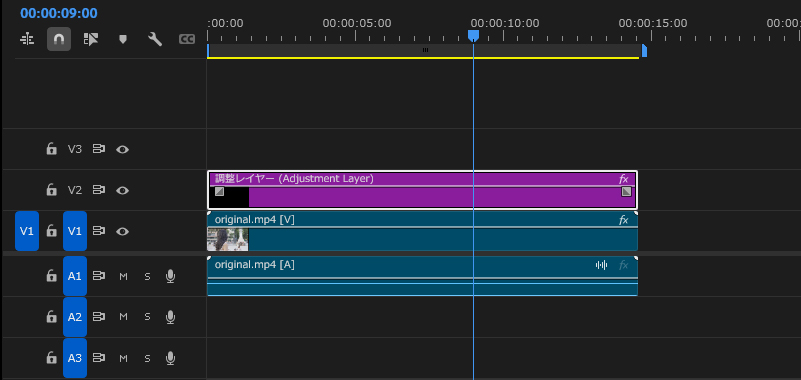Mute track A3

[123, 358]
